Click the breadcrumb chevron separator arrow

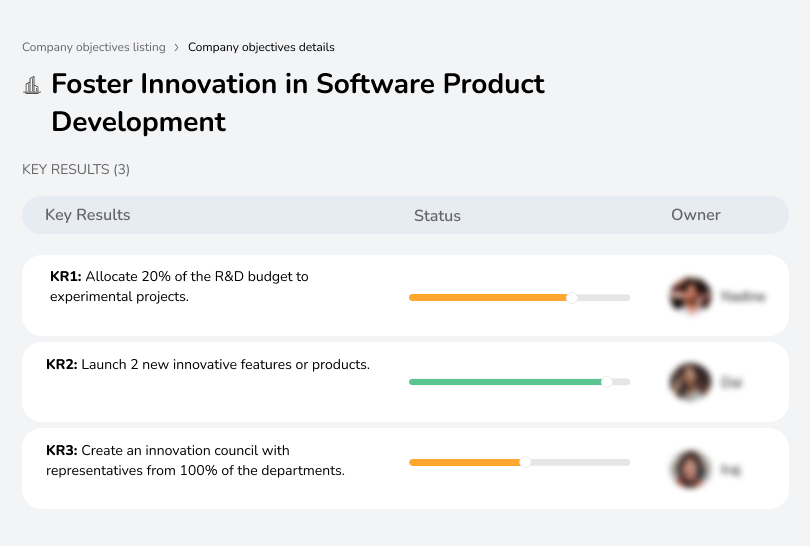(177, 47)
